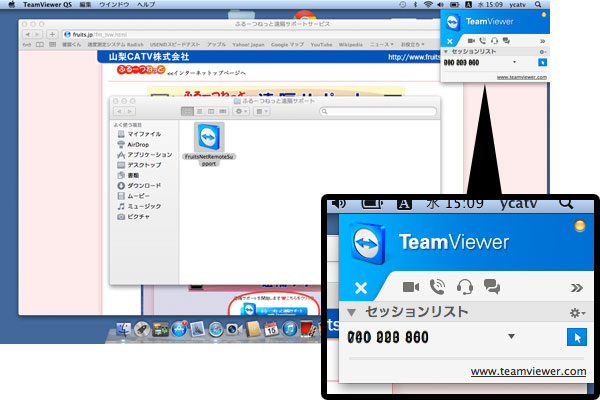Open Wikipedia bookmark in Safari
This screenshot has height=400, width=600.
pyautogui.click(x=351, y=45)
